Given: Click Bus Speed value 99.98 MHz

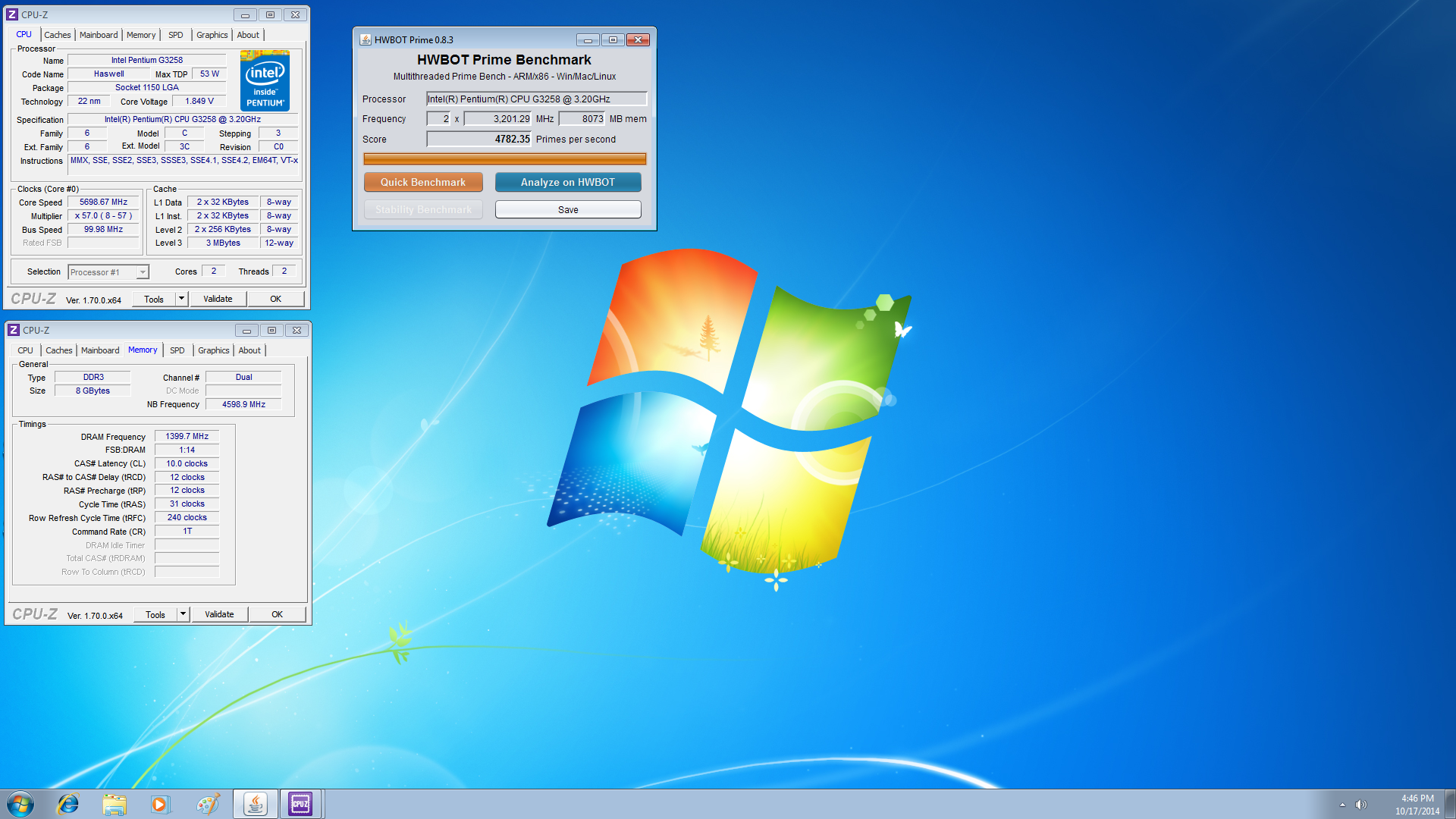Looking at the screenshot, I should point(103,229).
